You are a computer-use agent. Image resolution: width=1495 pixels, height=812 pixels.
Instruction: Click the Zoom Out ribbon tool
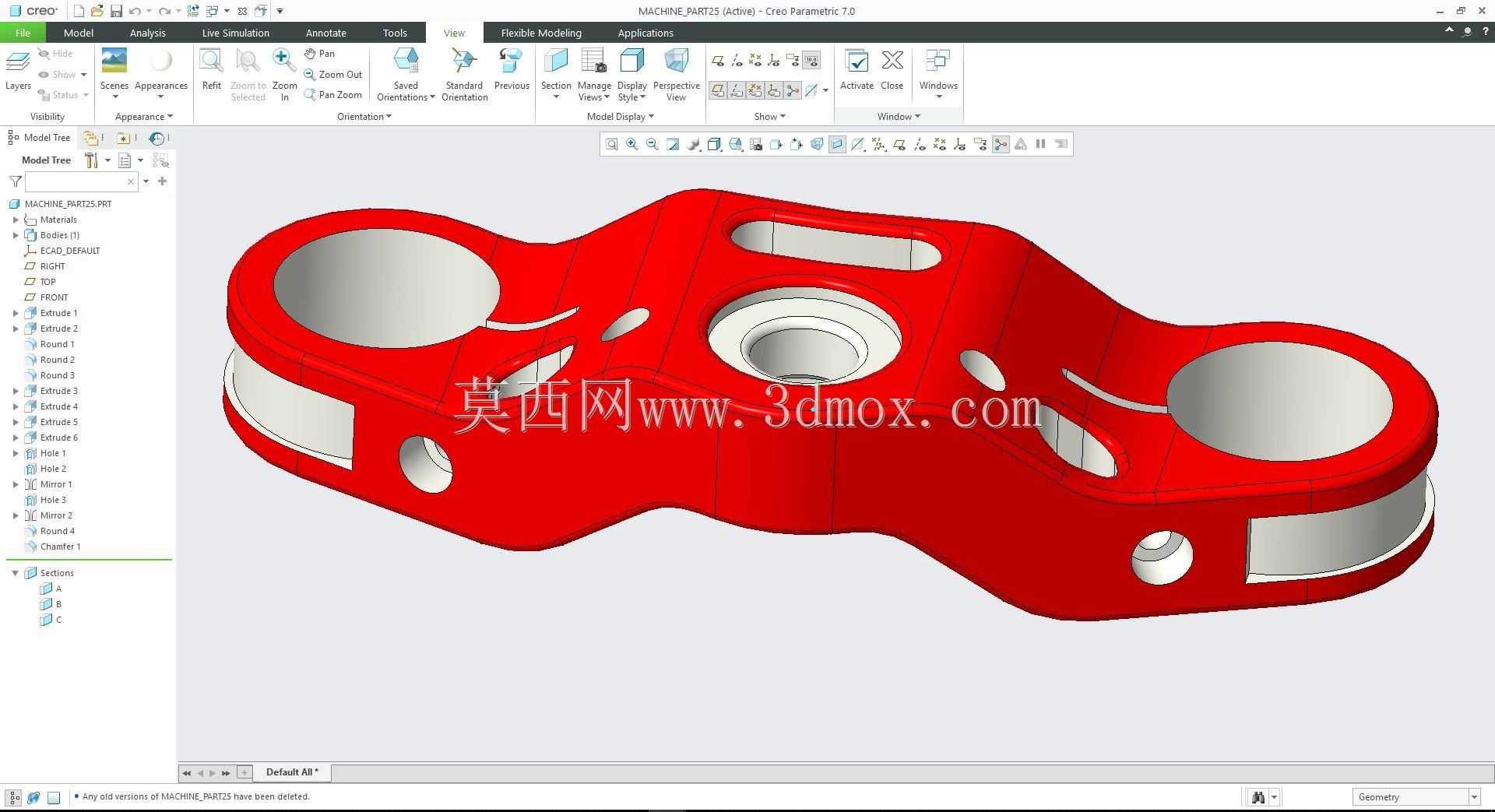[x=333, y=75]
